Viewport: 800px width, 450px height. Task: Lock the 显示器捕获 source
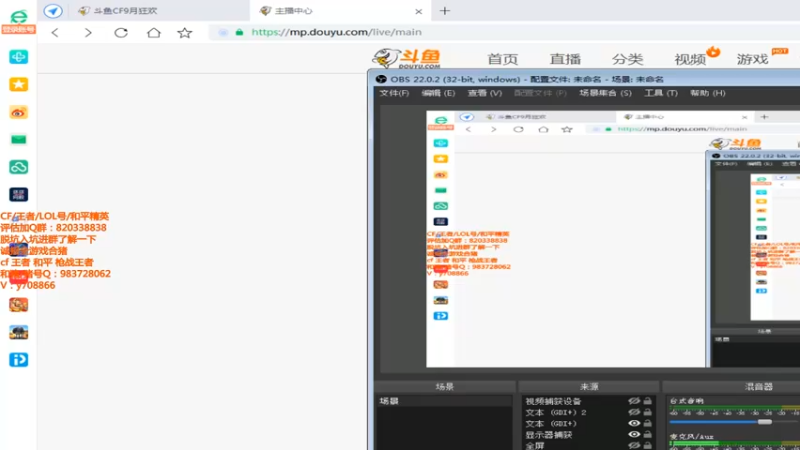coord(647,435)
